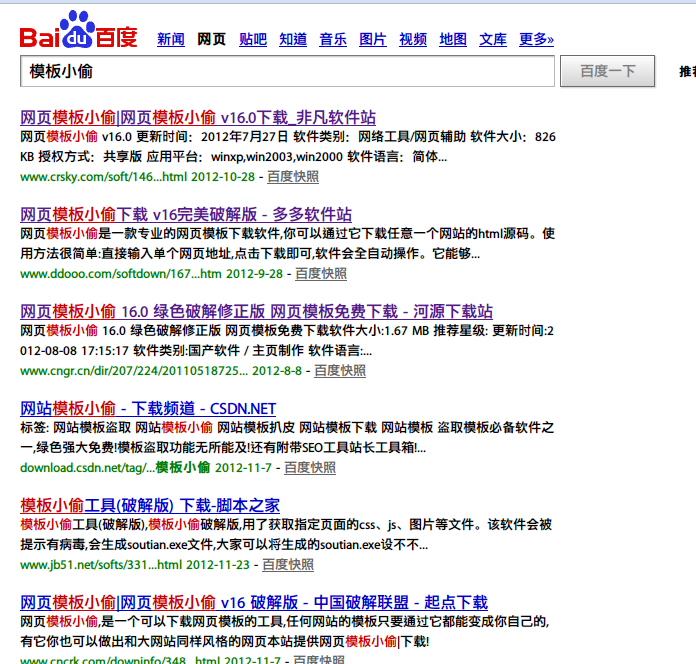Open the 地图 map tab

click(453, 40)
